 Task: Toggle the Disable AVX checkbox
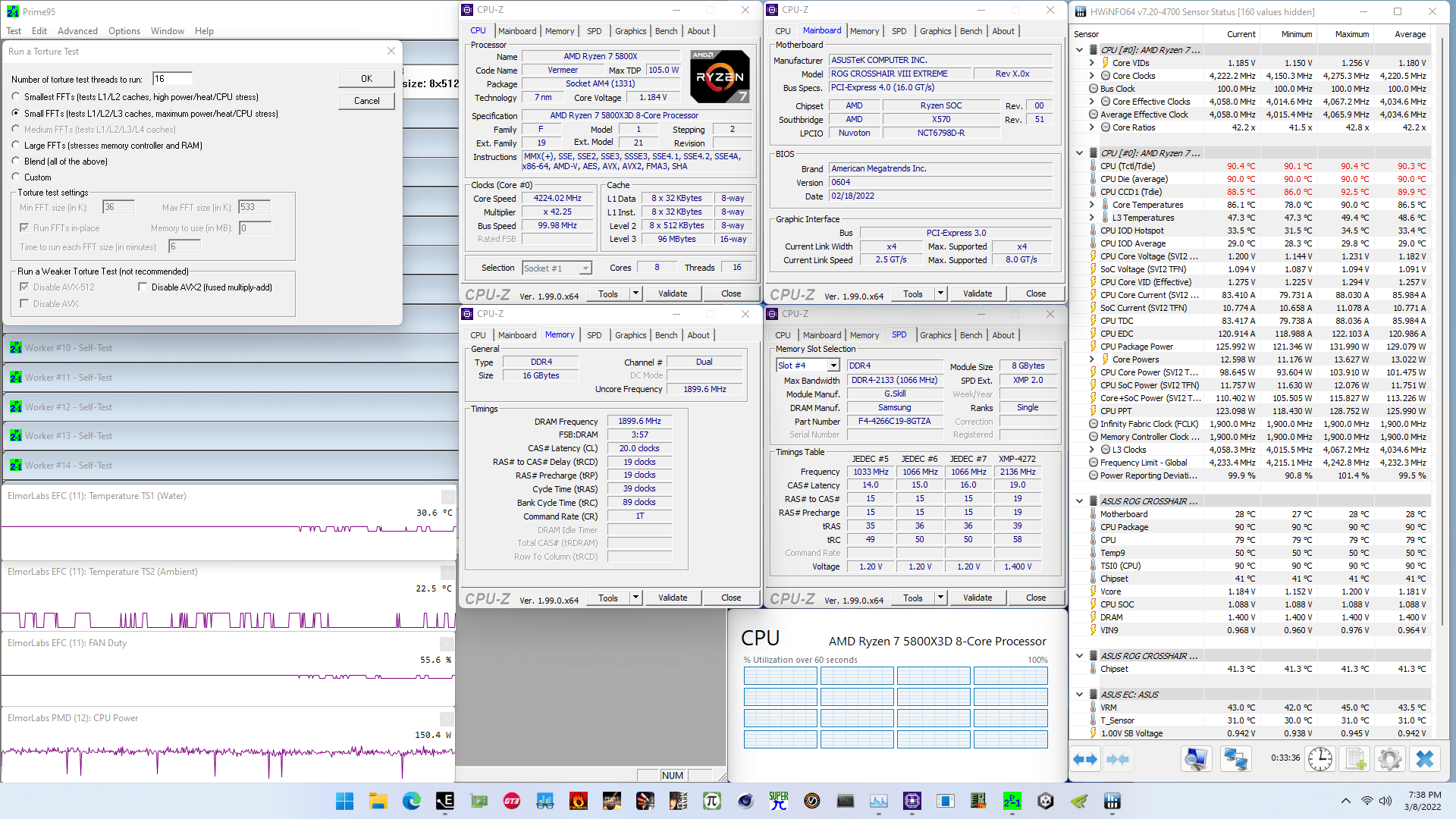tap(24, 304)
